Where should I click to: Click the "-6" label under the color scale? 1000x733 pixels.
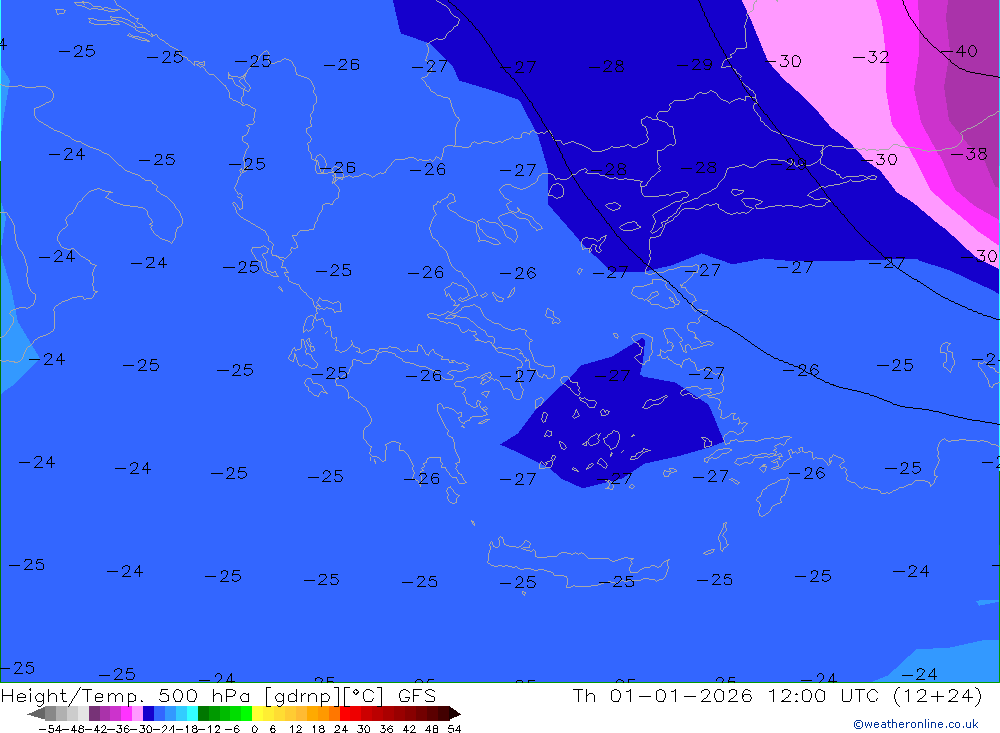point(232,729)
